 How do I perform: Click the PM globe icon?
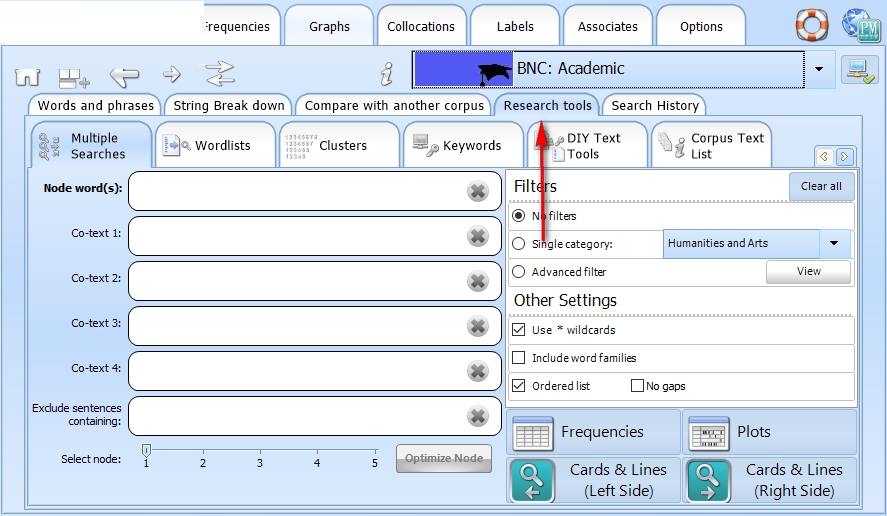tap(860, 25)
